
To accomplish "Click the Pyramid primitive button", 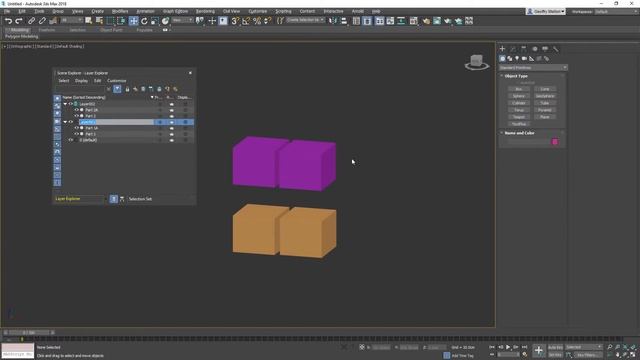I will click(x=544, y=110).
